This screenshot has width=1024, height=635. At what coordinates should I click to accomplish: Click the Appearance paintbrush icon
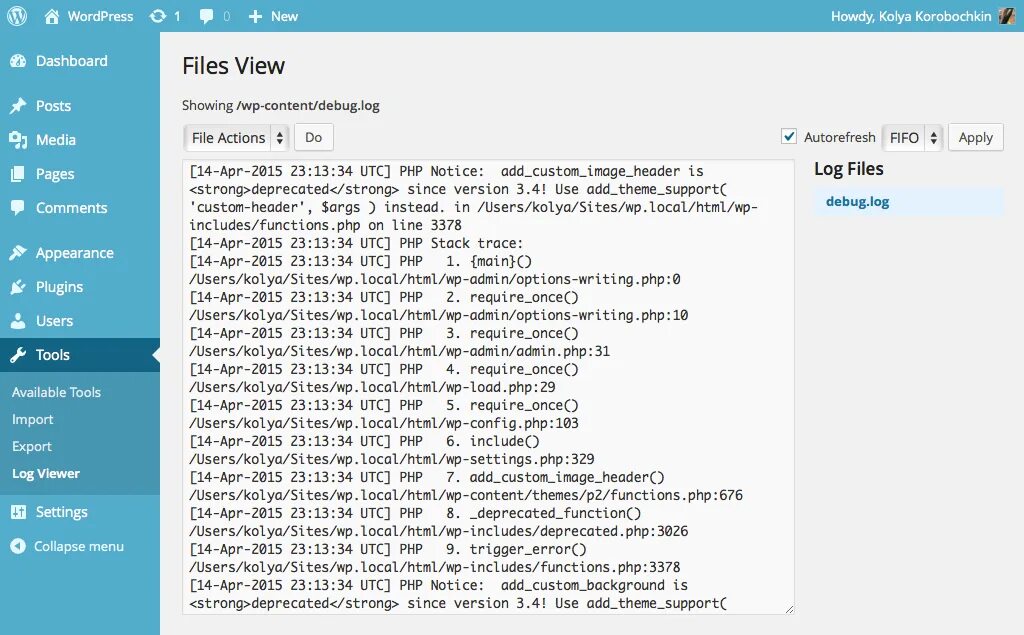coord(18,253)
